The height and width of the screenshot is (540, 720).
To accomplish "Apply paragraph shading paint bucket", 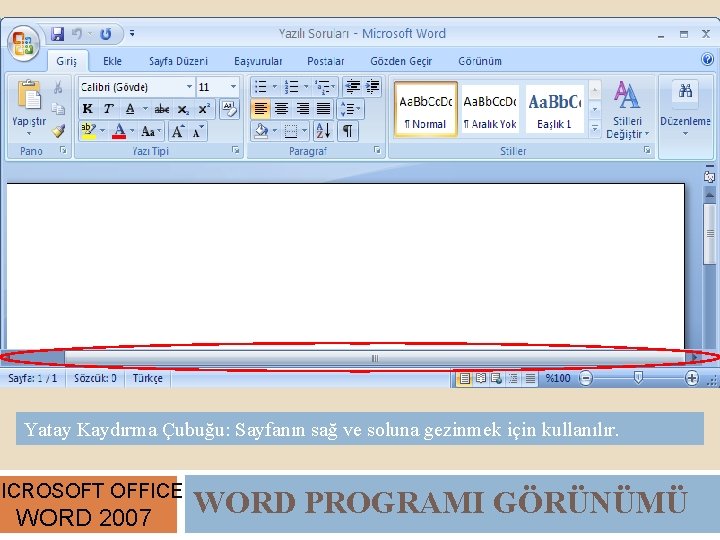I will [x=261, y=131].
